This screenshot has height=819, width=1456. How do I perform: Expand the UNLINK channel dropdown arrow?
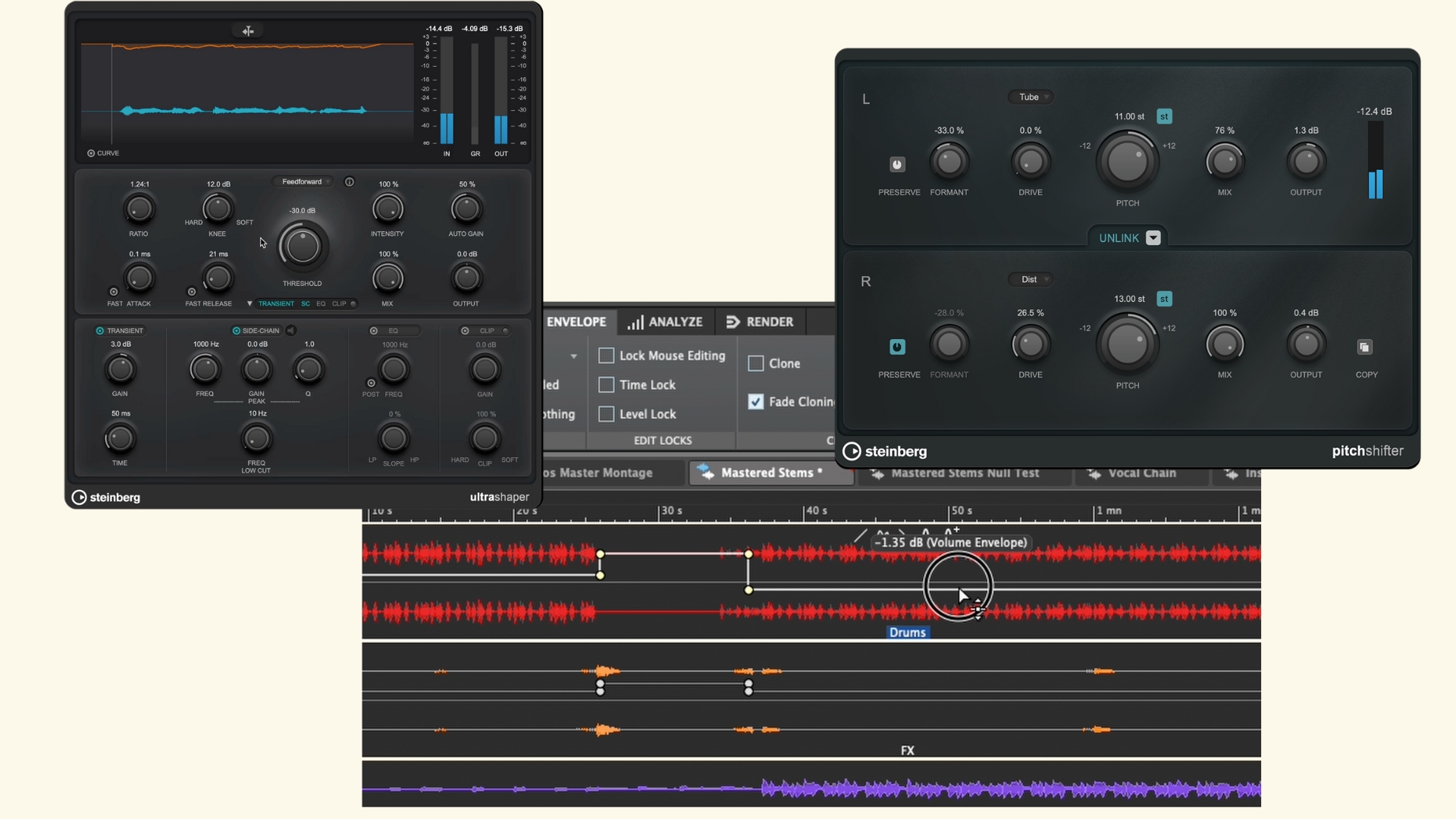(1153, 238)
